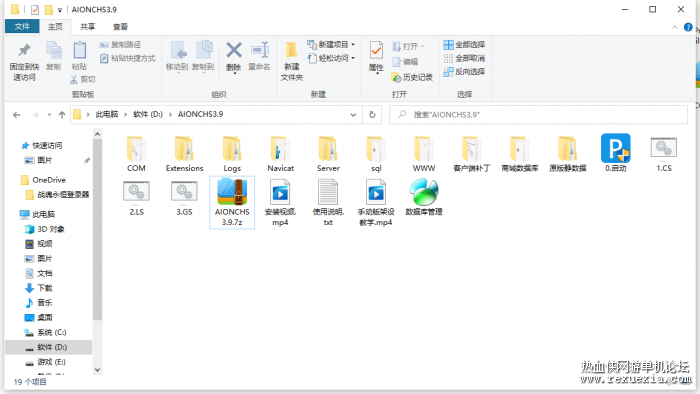Select the 原版静数据 folder
This screenshot has height=394, width=700.
click(568, 154)
